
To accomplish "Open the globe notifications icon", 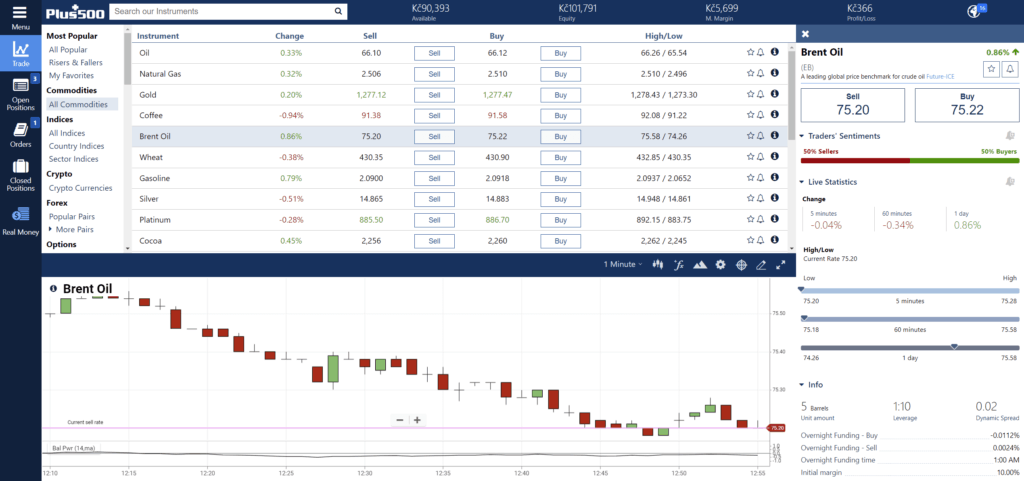I will [974, 11].
